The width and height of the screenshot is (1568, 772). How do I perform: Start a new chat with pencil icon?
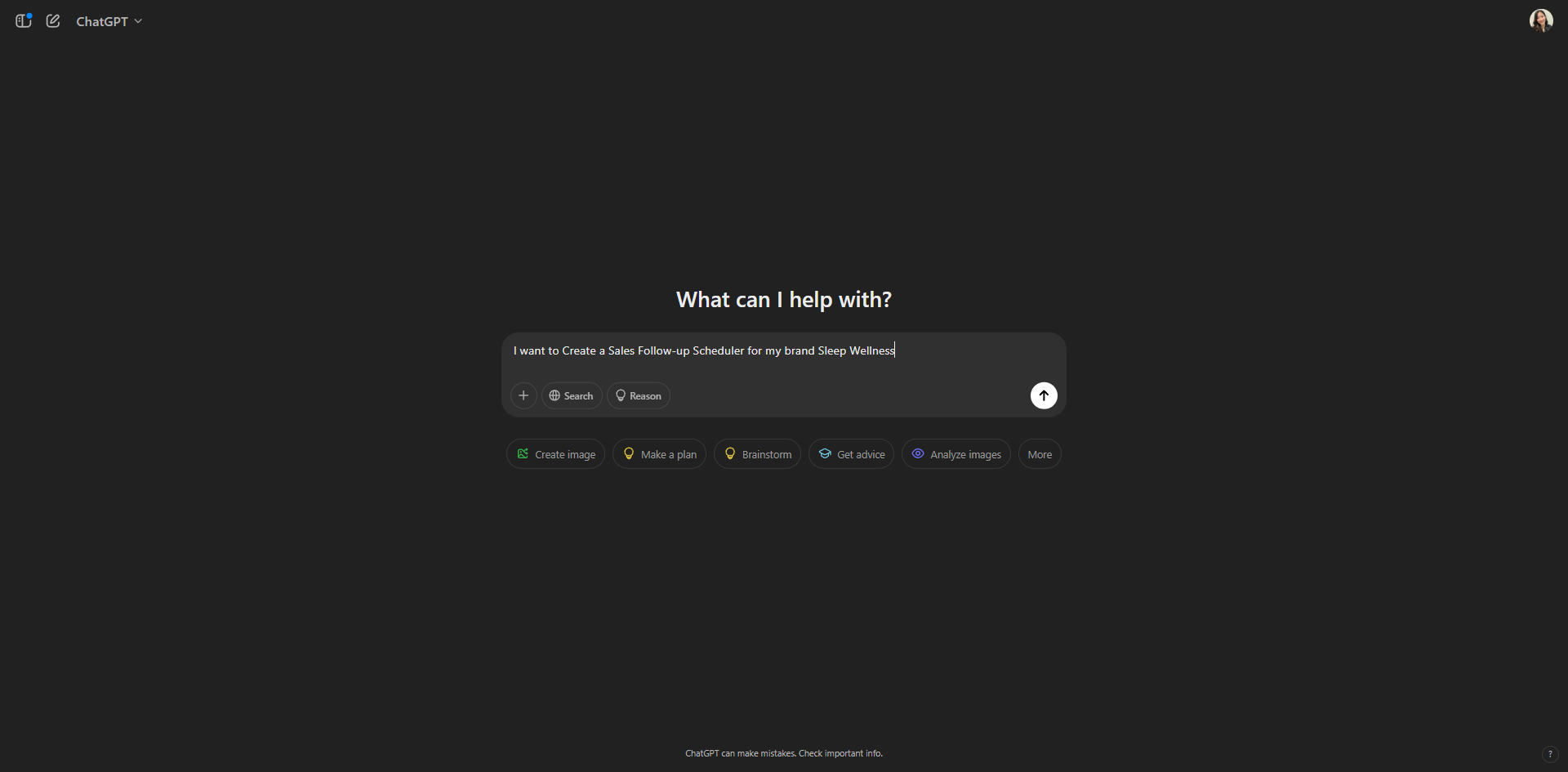coord(53,21)
